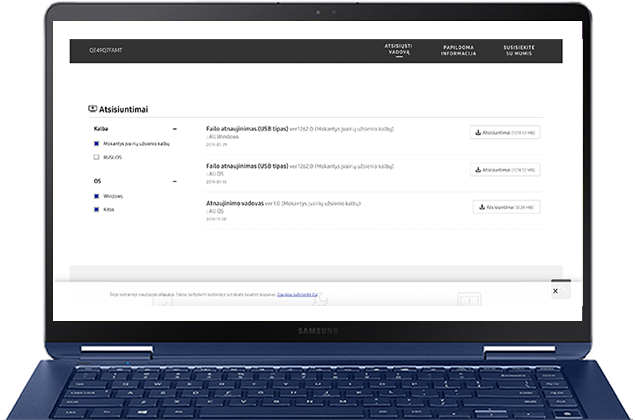The height and width of the screenshot is (420, 636).
Task: Collapse the Kalba filter section
Action: point(175,129)
